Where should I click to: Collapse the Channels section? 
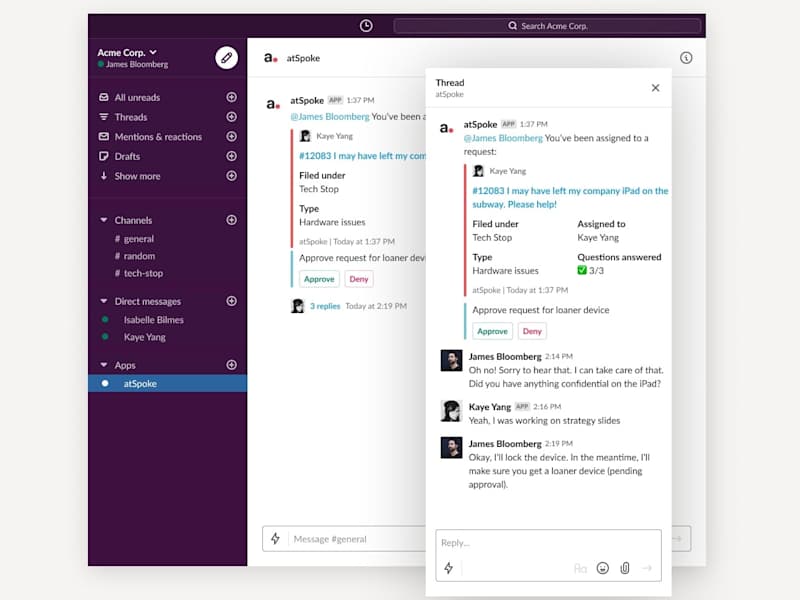[104, 220]
